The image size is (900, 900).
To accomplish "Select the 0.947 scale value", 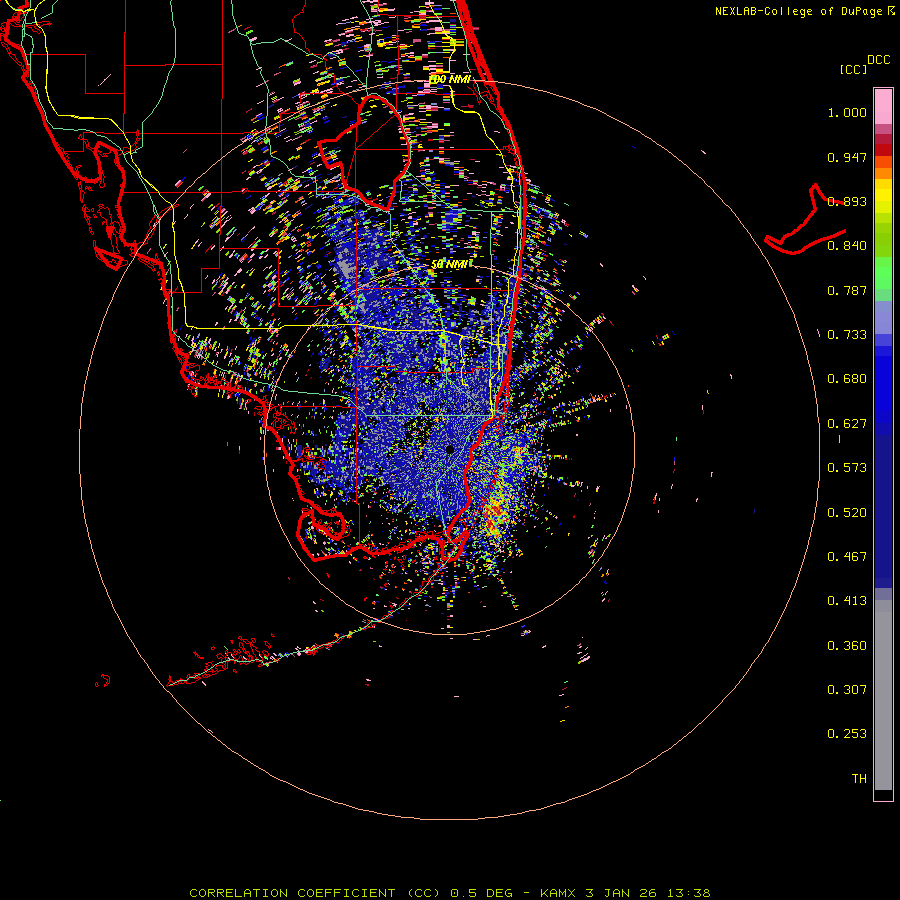I will pyautogui.click(x=847, y=157).
